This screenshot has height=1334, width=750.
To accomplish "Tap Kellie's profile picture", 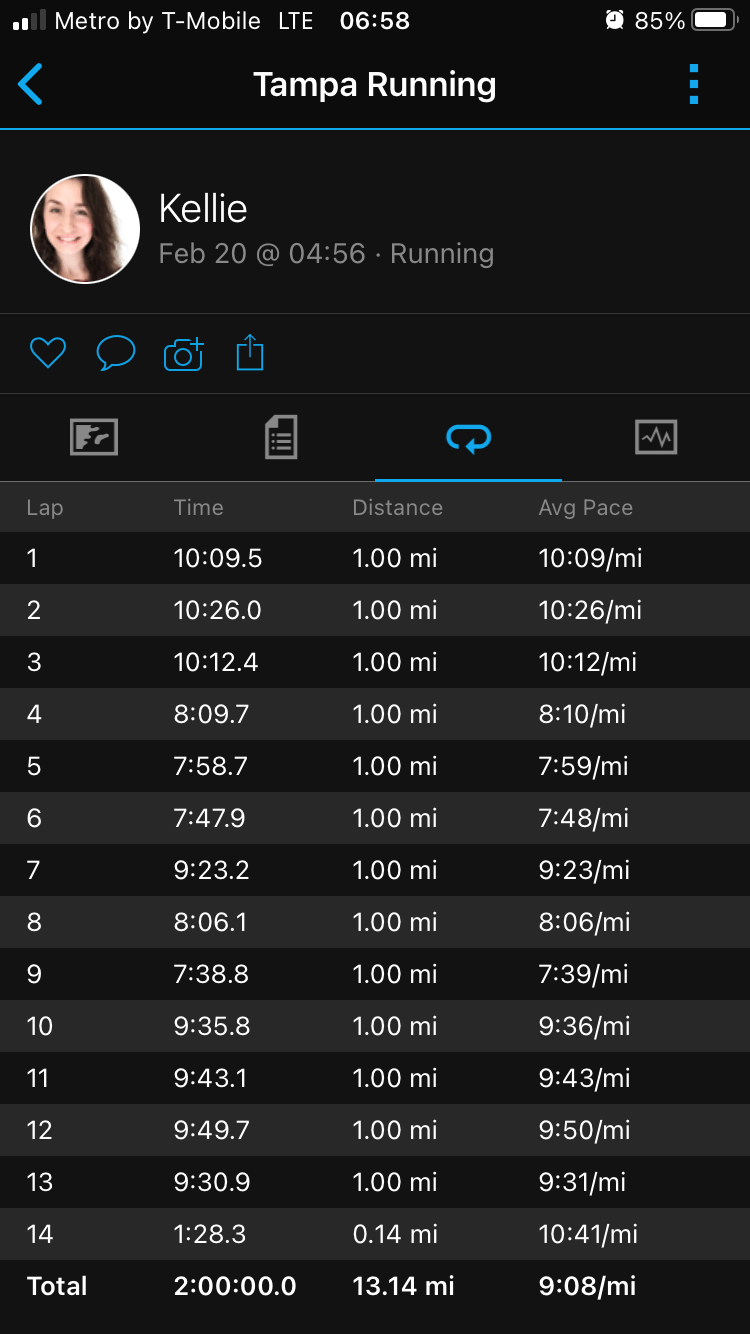I will pyautogui.click(x=85, y=229).
